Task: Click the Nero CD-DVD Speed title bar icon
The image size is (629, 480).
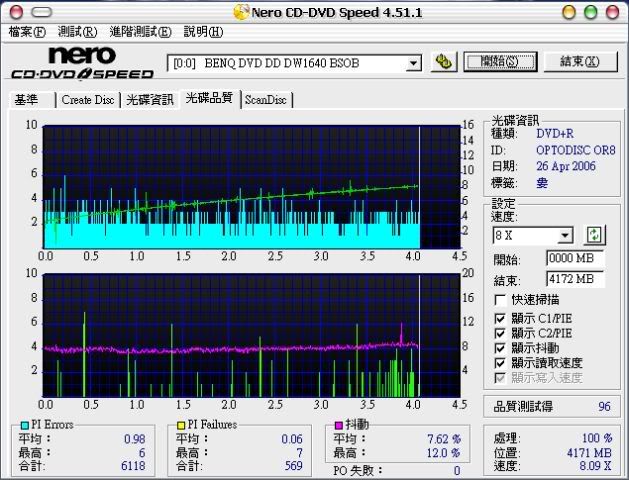Action: point(241,12)
